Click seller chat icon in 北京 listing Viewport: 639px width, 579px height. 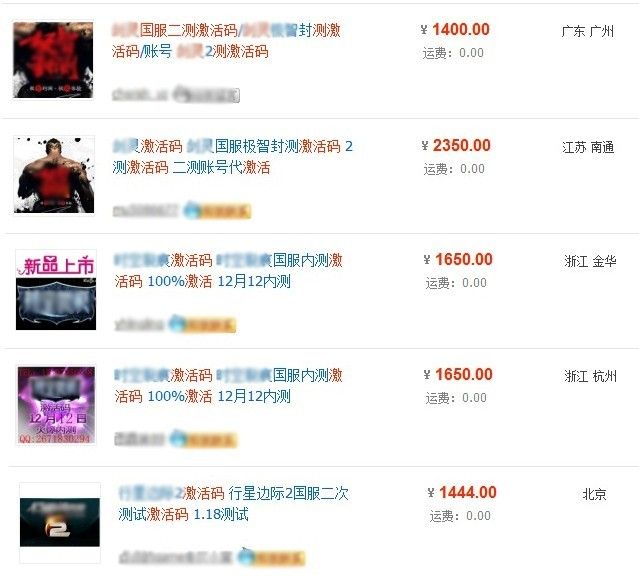point(271,557)
